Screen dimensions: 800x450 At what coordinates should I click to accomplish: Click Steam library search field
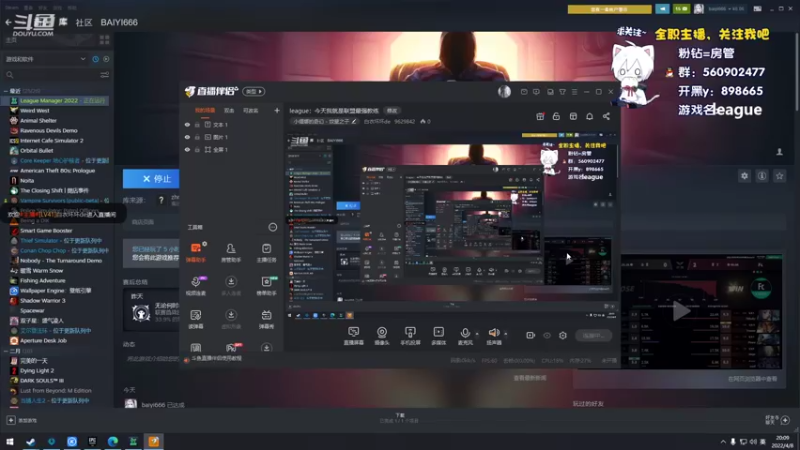(51, 75)
